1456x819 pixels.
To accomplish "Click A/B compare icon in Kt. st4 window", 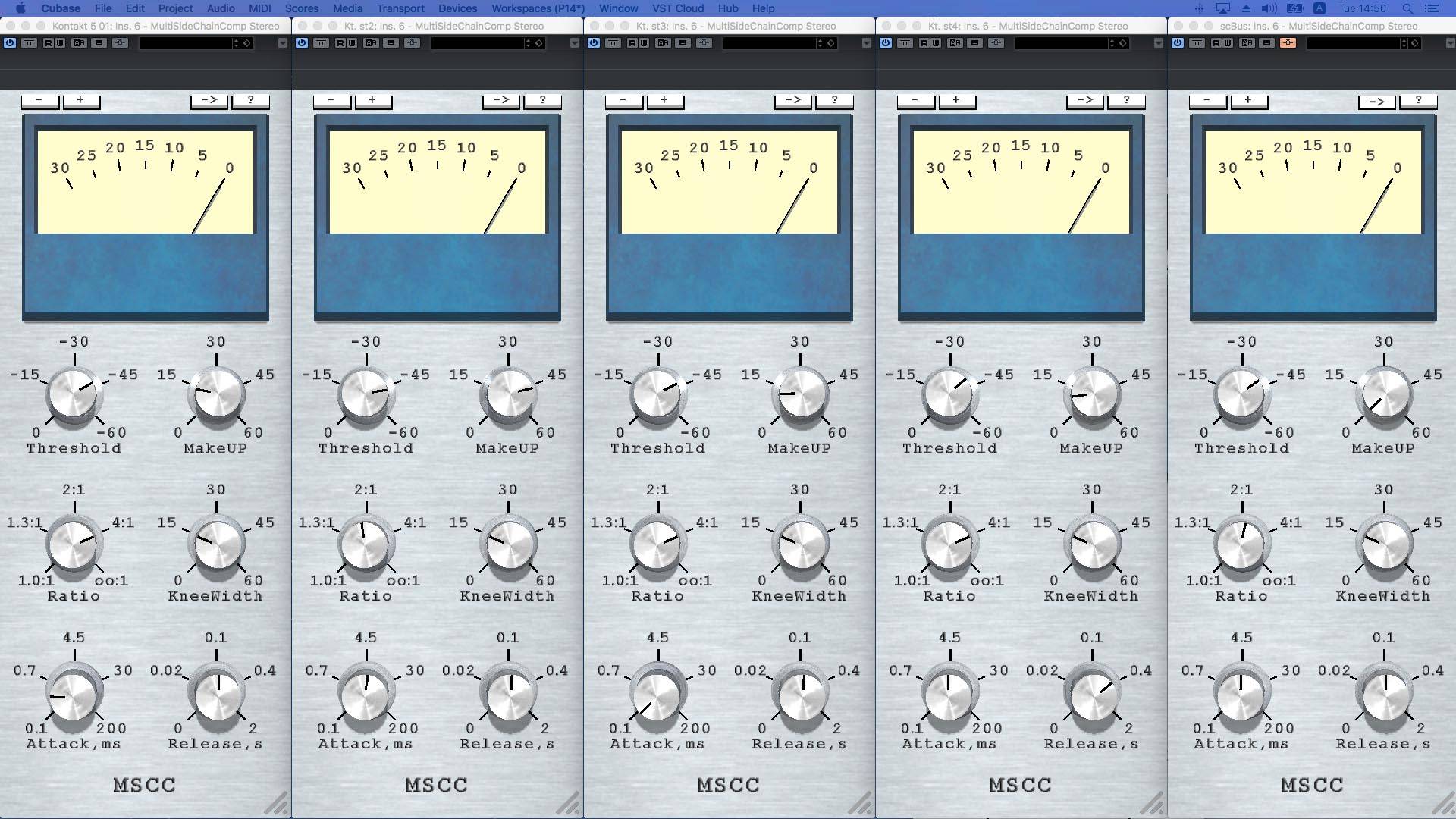I will coord(955,43).
